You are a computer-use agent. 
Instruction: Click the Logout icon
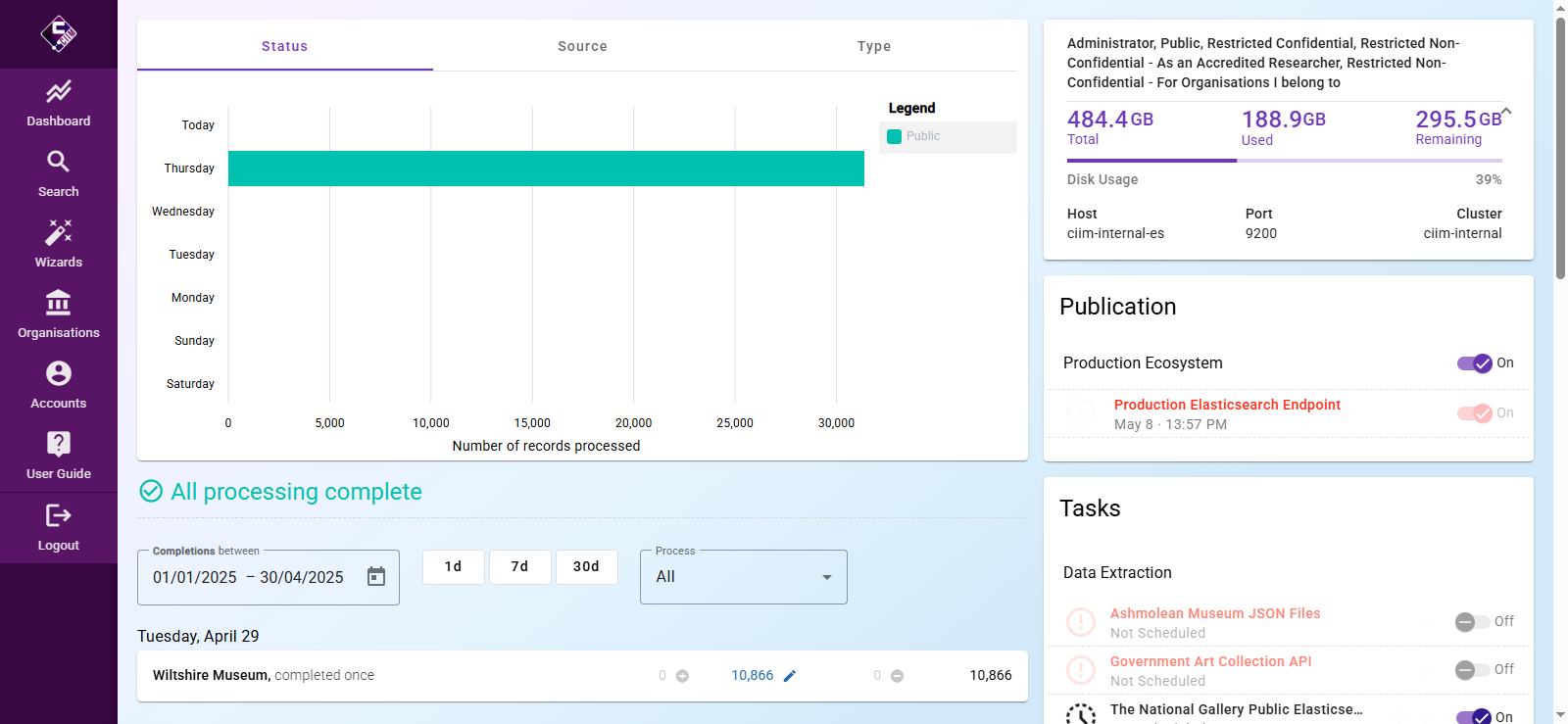pyautogui.click(x=59, y=515)
